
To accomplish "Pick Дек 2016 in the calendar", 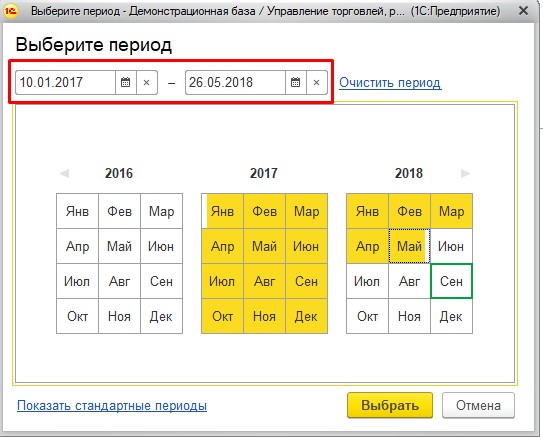I will (x=161, y=316).
